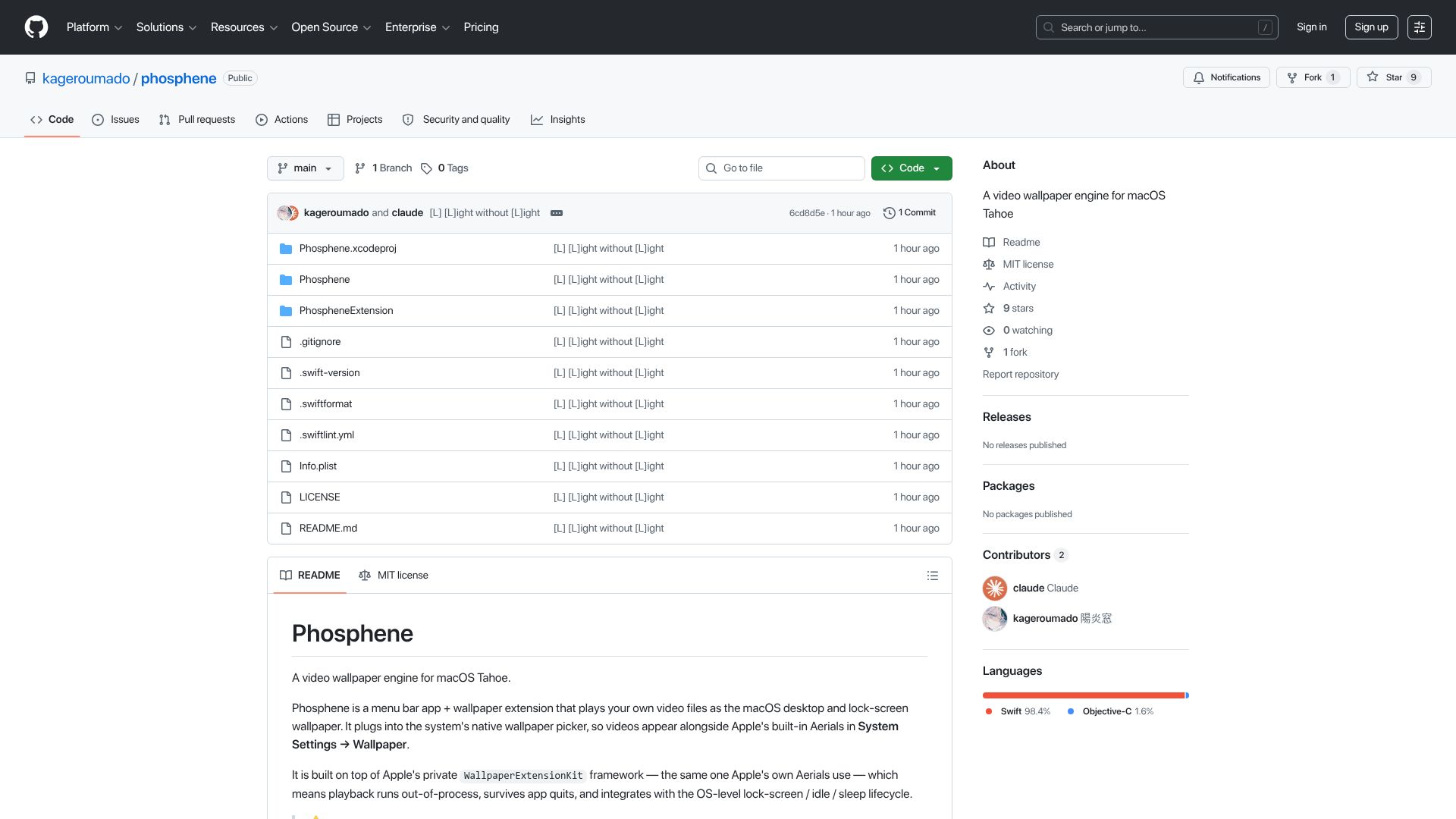The width and height of the screenshot is (1456, 819).
Task: Open the main branch selector dropdown
Action: [305, 168]
